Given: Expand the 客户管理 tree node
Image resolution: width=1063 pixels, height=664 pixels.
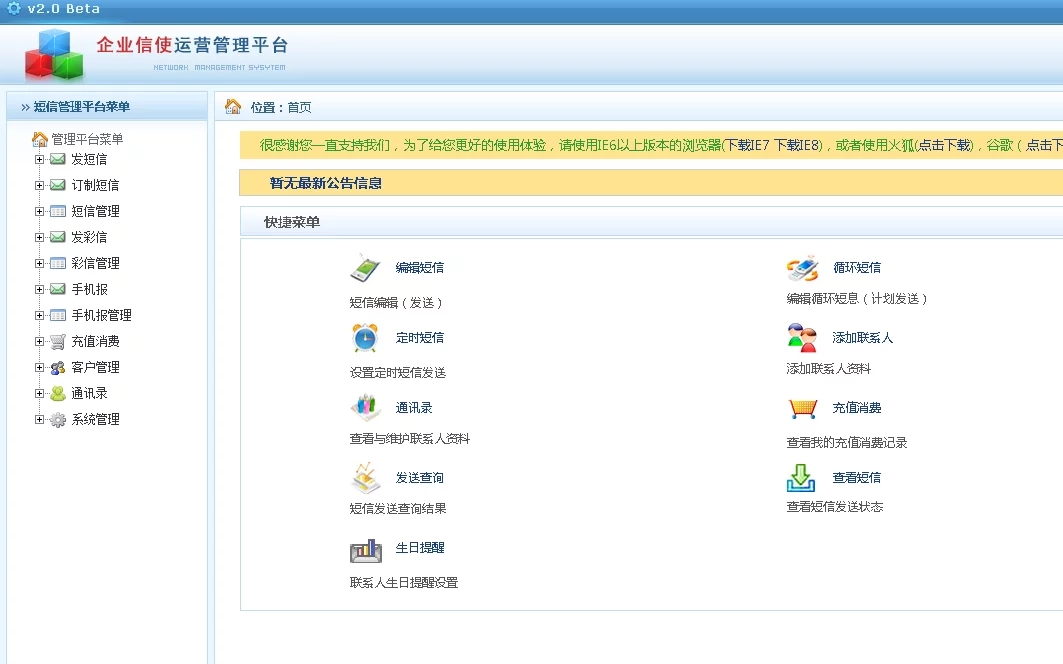Looking at the screenshot, I should click(40, 367).
